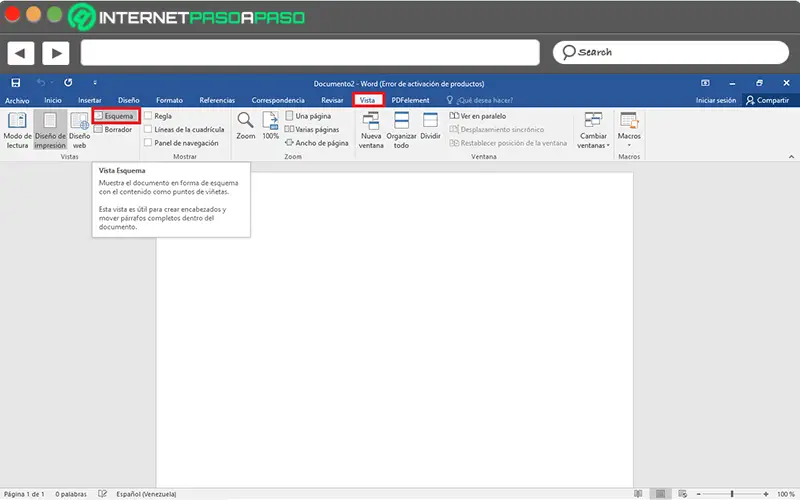Screen dimensions: 800x500
Task: Open the customize quick access toolbar dropdown
Action: (95, 83)
